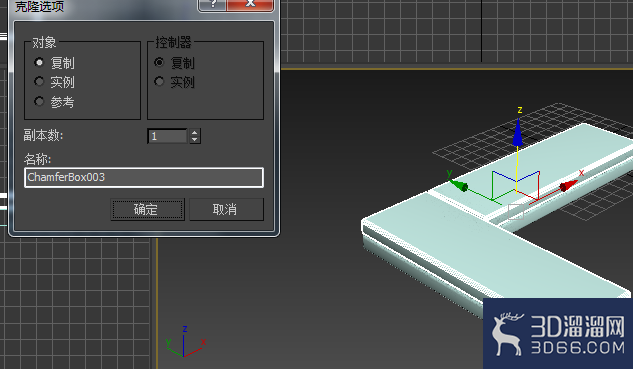Viewport: 633px width, 369px height.
Task: Select 复制 radio in 控制器 group
Action: coord(159,62)
